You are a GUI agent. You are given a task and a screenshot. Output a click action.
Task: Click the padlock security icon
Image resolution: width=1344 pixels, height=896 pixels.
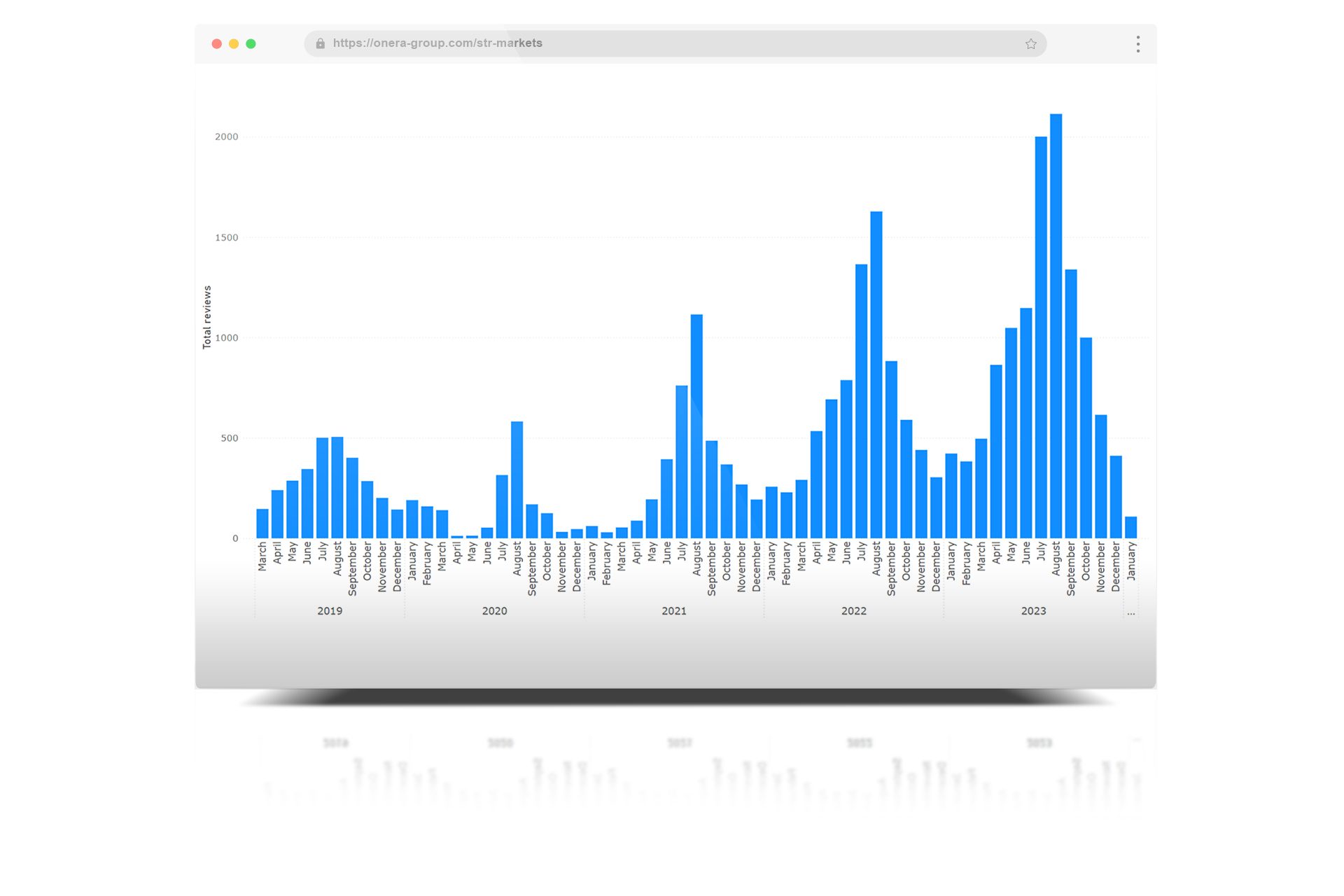(321, 43)
